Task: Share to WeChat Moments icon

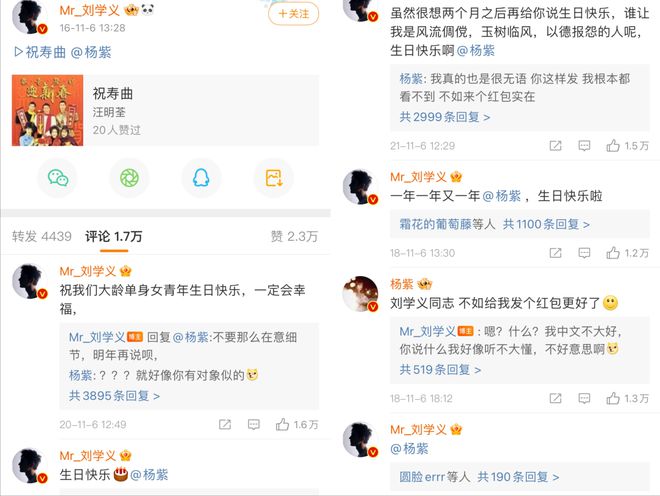Action: pyautogui.click(x=130, y=178)
